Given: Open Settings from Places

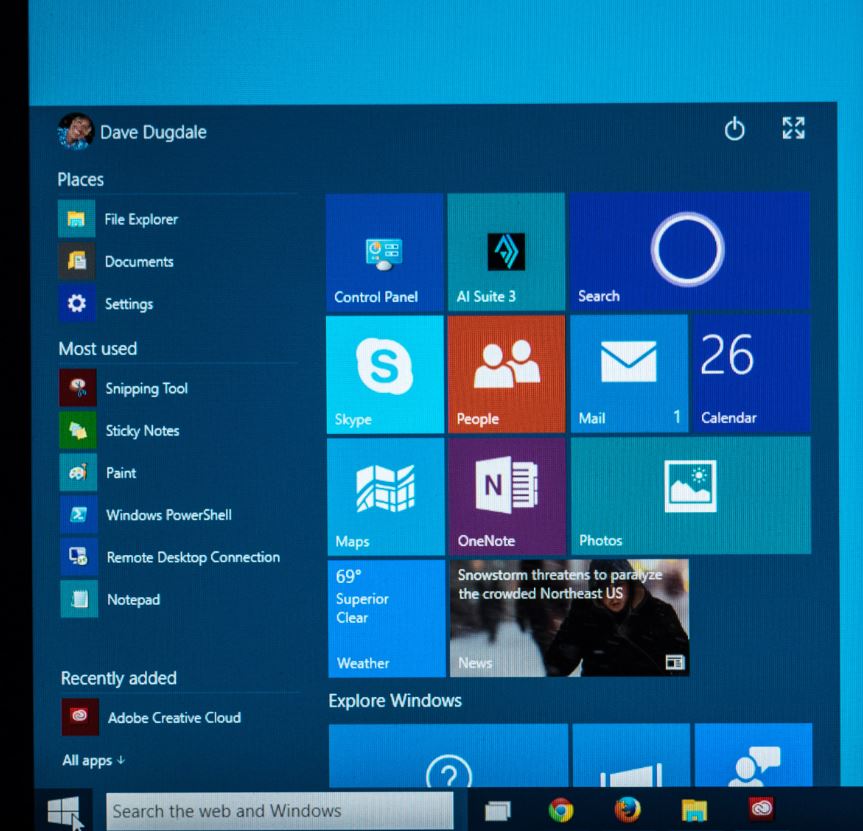Looking at the screenshot, I should [x=178, y=303].
